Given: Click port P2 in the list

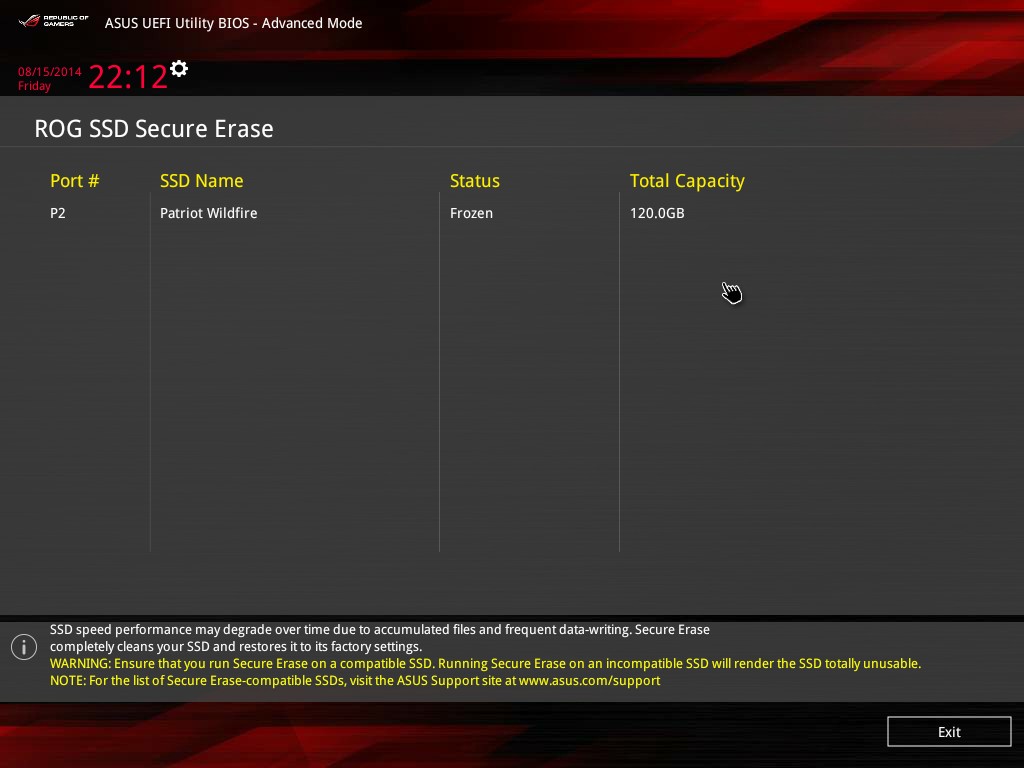Looking at the screenshot, I should 57,213.
